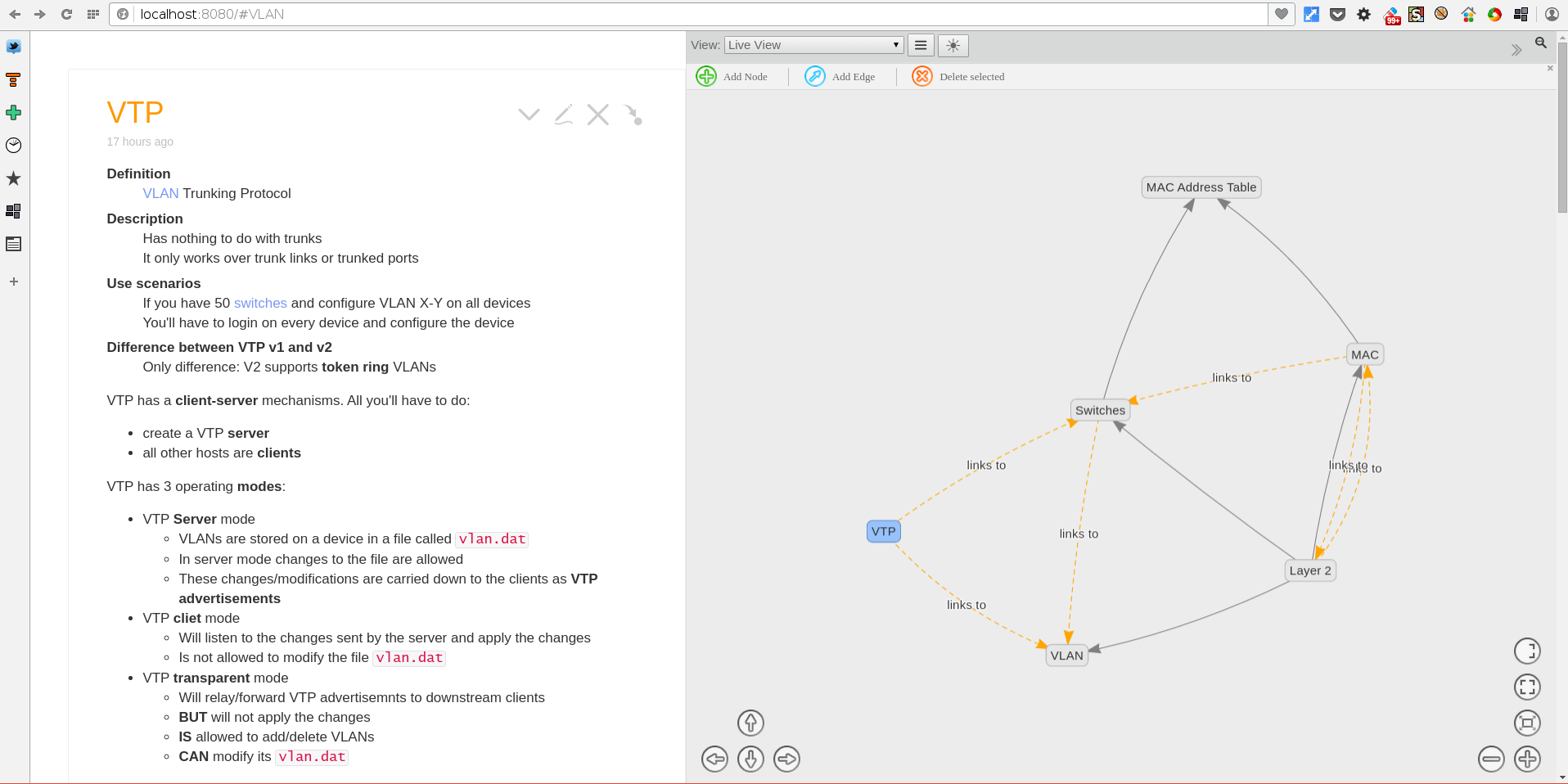Click the green plus icon in sidebar
This screenshot has height=784, width=1568.
pyautogui.click(x=14, y=112)
